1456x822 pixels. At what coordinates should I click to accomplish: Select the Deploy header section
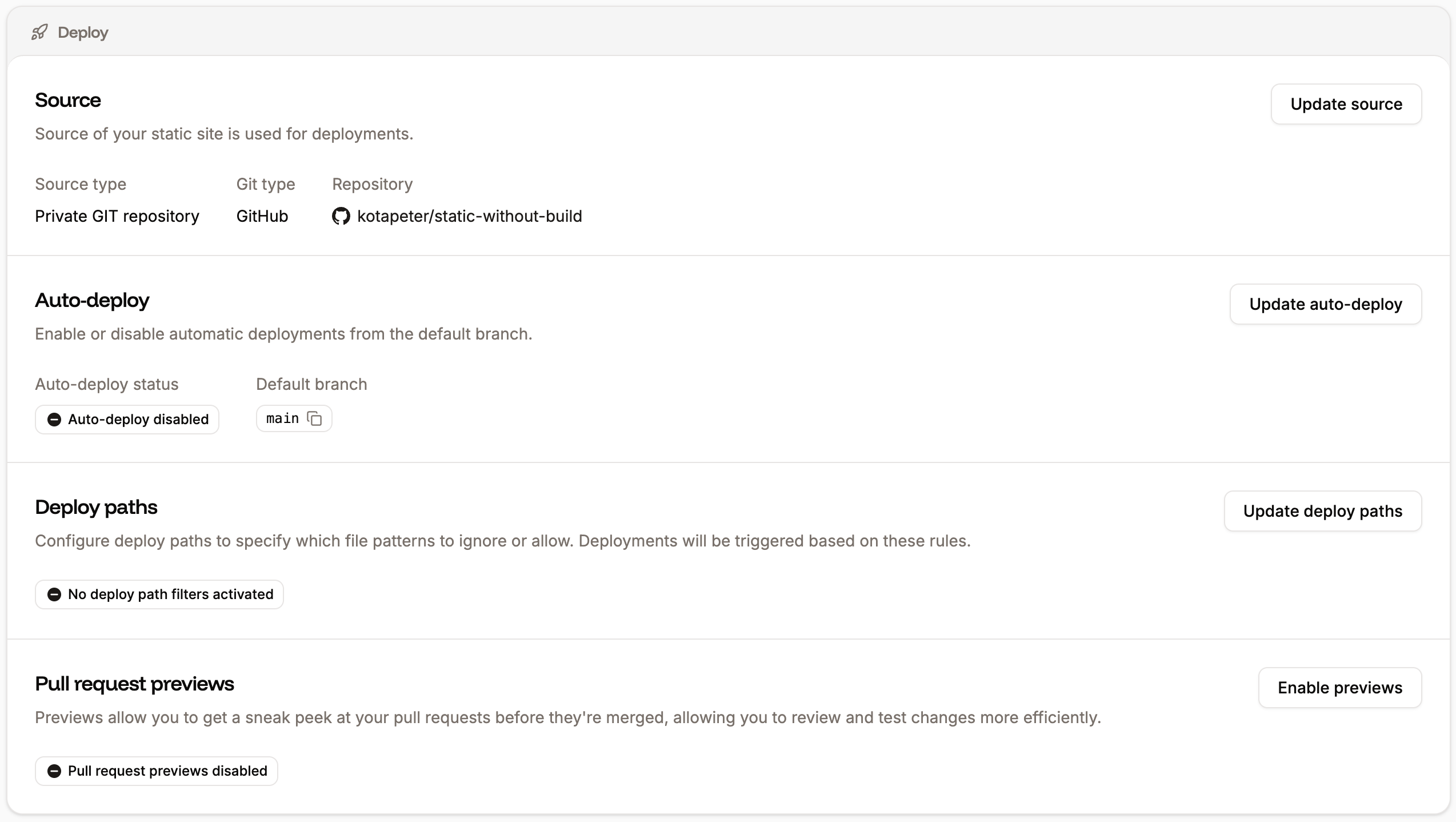82,32
